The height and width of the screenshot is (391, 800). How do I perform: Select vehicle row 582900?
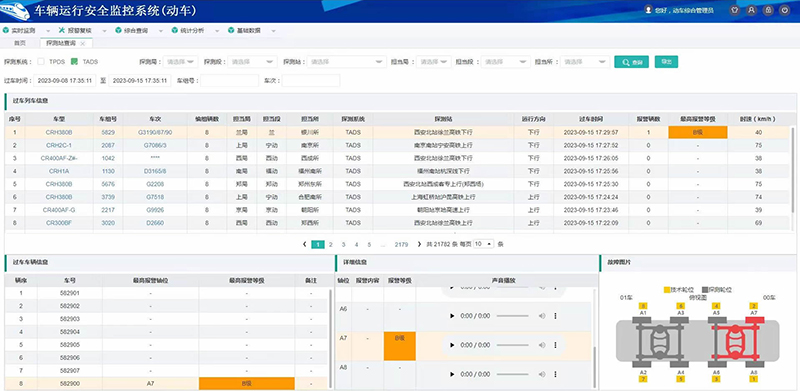pos(166,383)
